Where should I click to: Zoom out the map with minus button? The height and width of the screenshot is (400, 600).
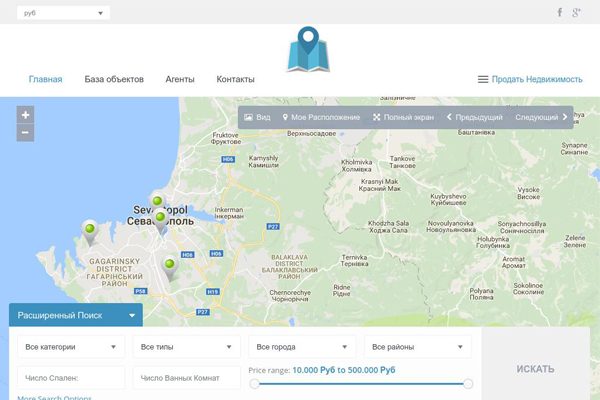[25, 133]
